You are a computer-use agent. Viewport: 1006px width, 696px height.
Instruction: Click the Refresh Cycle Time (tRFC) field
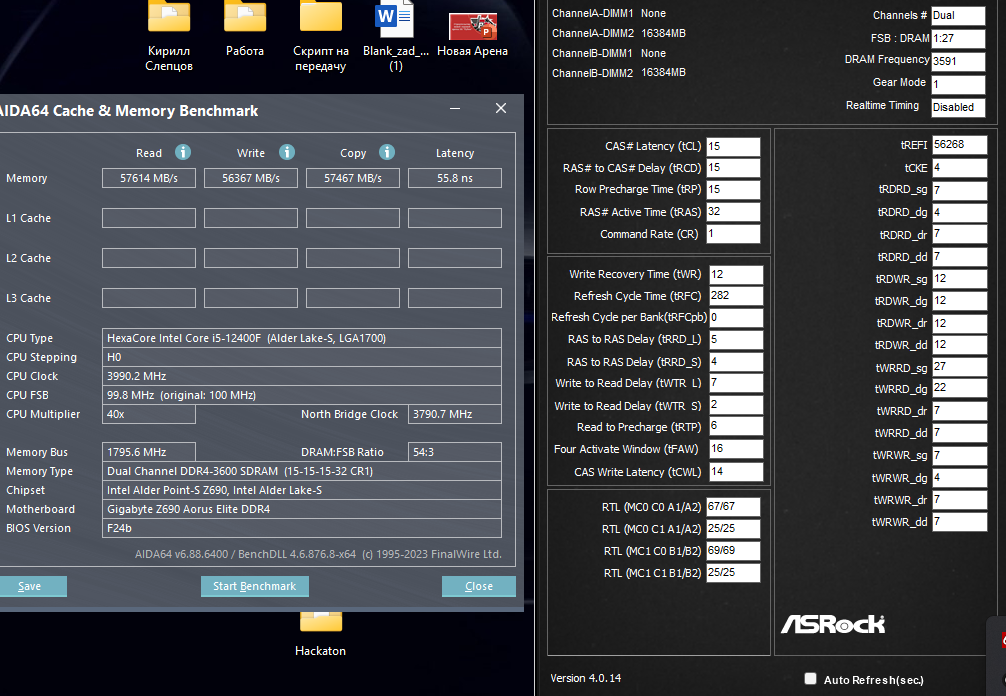736,296
